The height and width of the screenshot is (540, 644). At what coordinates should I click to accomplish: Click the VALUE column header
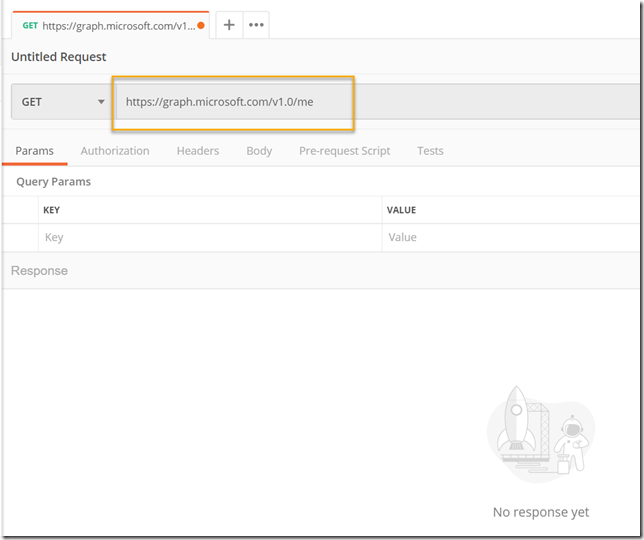tap(401, 210)
